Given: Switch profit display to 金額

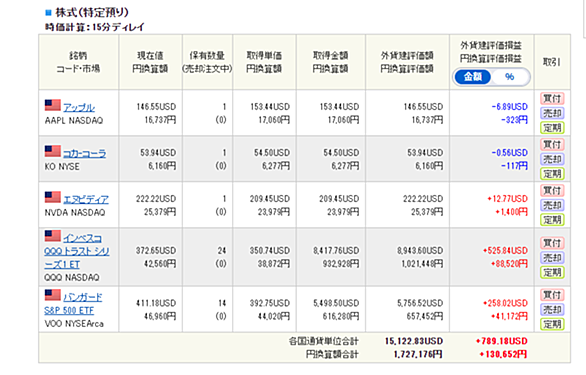Looking at the screenshot, I should tap(472, 77).
